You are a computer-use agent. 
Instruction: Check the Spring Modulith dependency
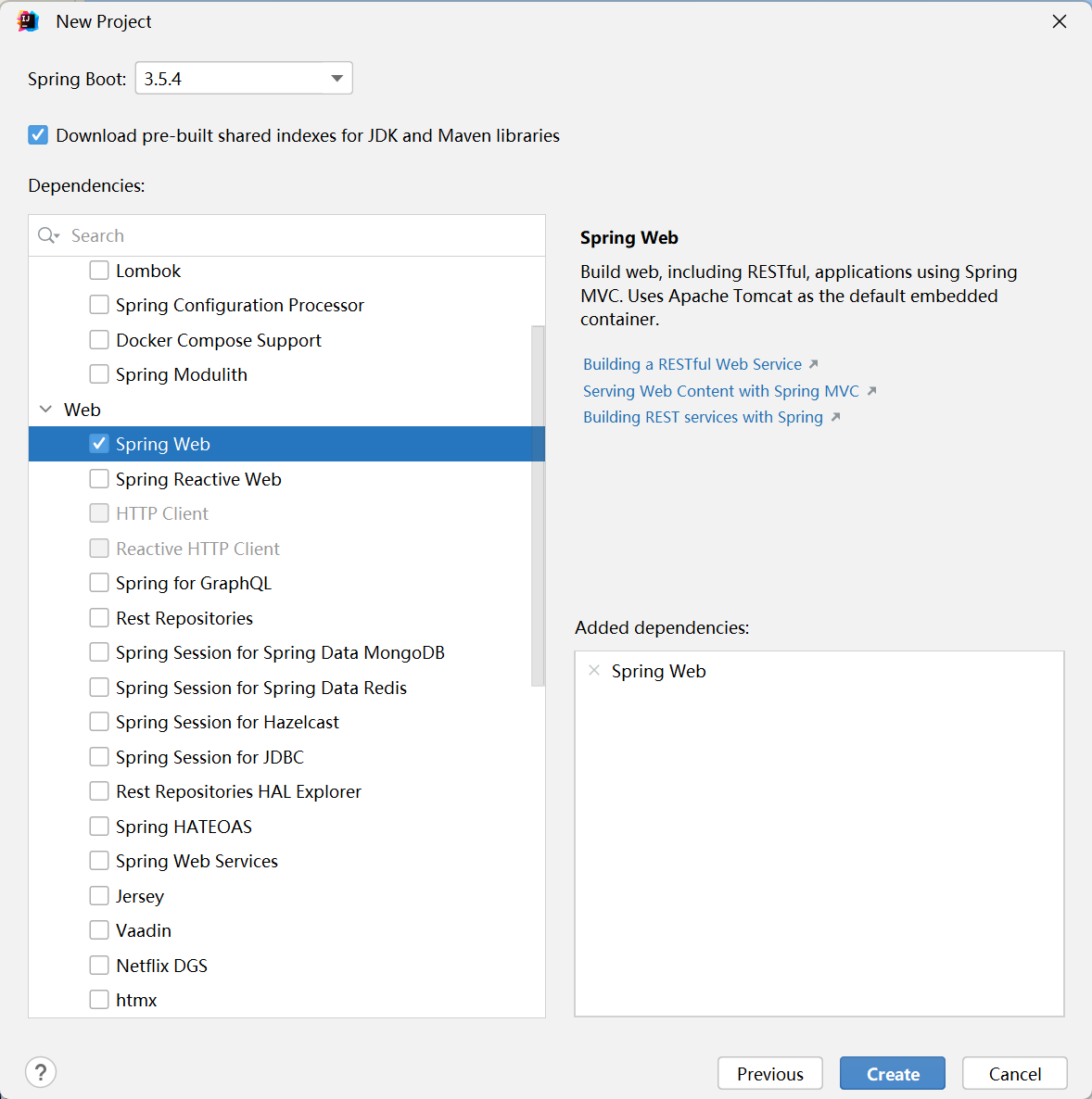[x=99, y=374]
